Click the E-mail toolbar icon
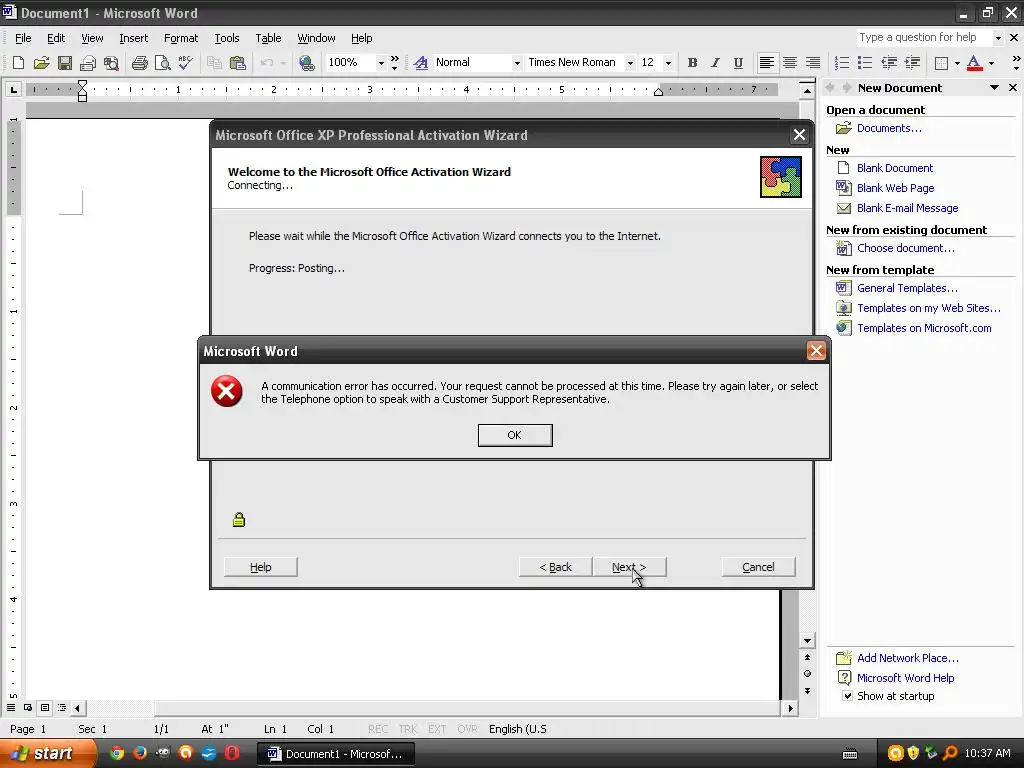This screenshot has width=1024, height=768. click(x=88, y=63)
